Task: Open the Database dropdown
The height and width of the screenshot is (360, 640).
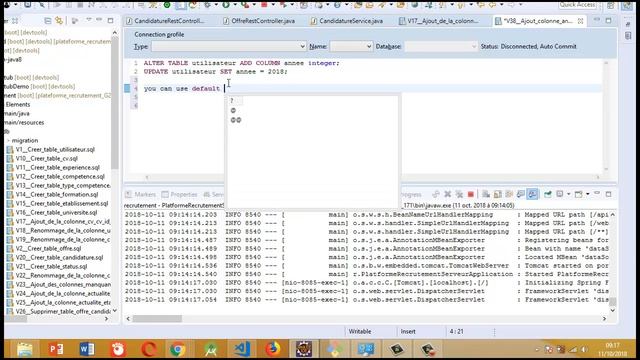Action: click(x=441, y=47)
